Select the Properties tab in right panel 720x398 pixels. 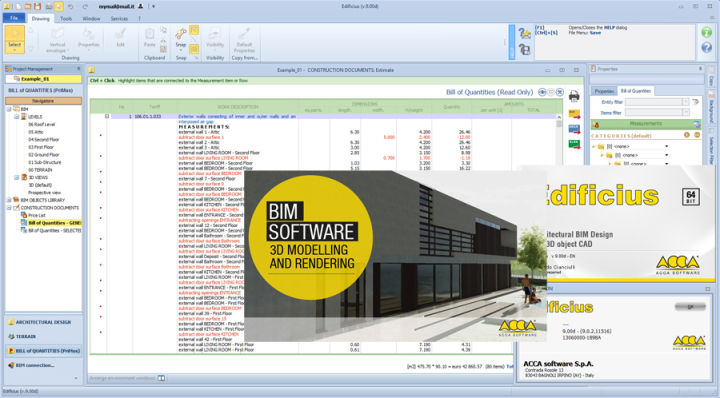[604, 91]
